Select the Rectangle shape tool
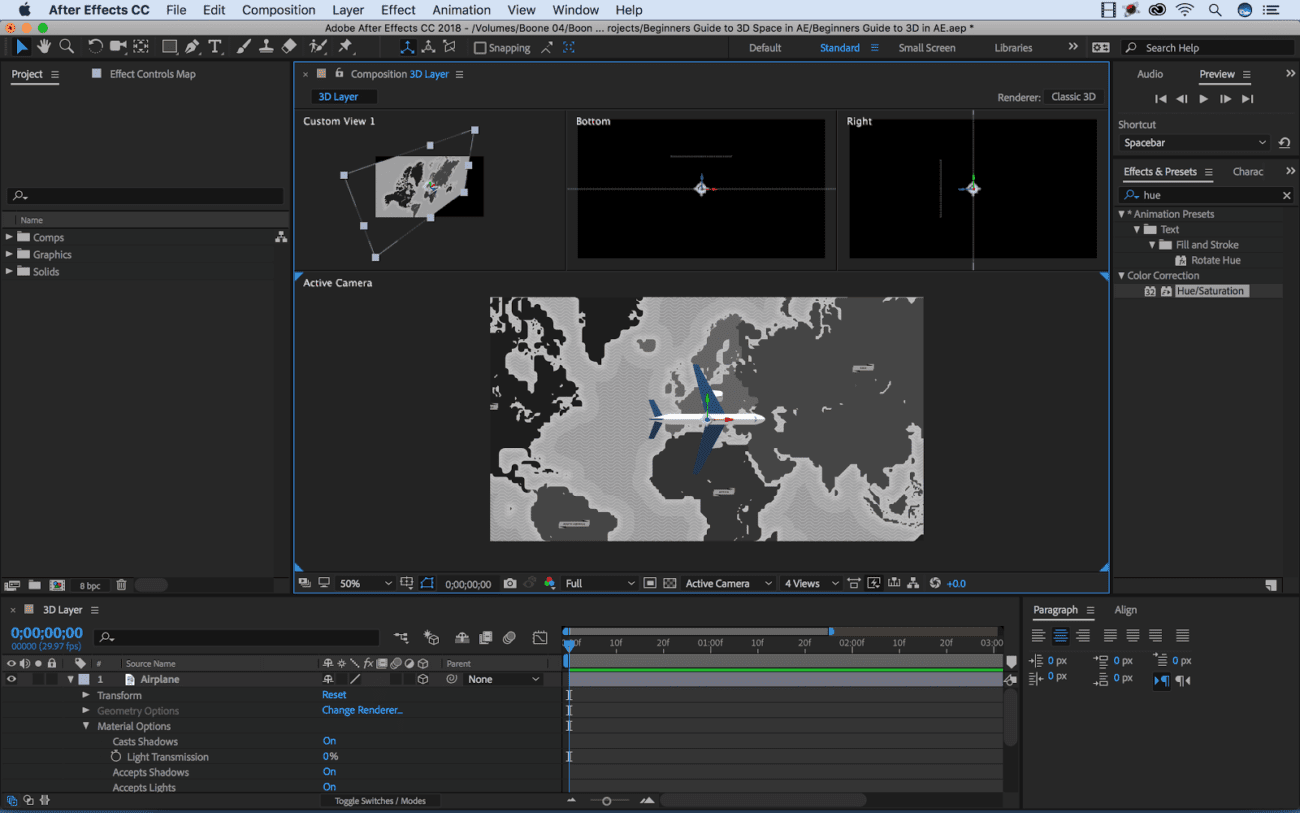This screenshot has width=1300, height=813. pos(170,46)
